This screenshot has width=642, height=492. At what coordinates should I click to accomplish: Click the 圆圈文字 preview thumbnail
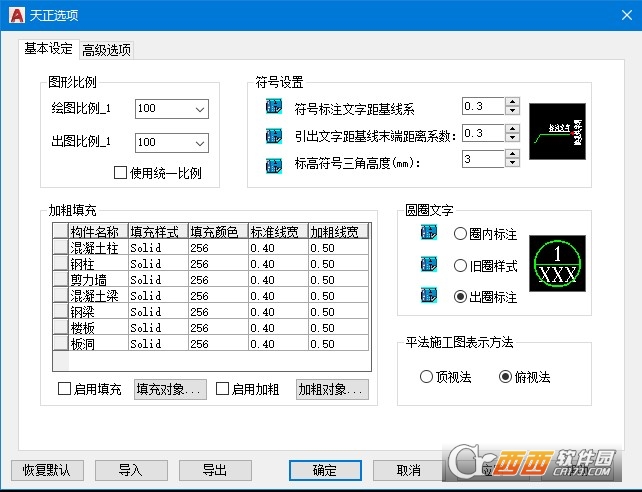pos(557,263)
